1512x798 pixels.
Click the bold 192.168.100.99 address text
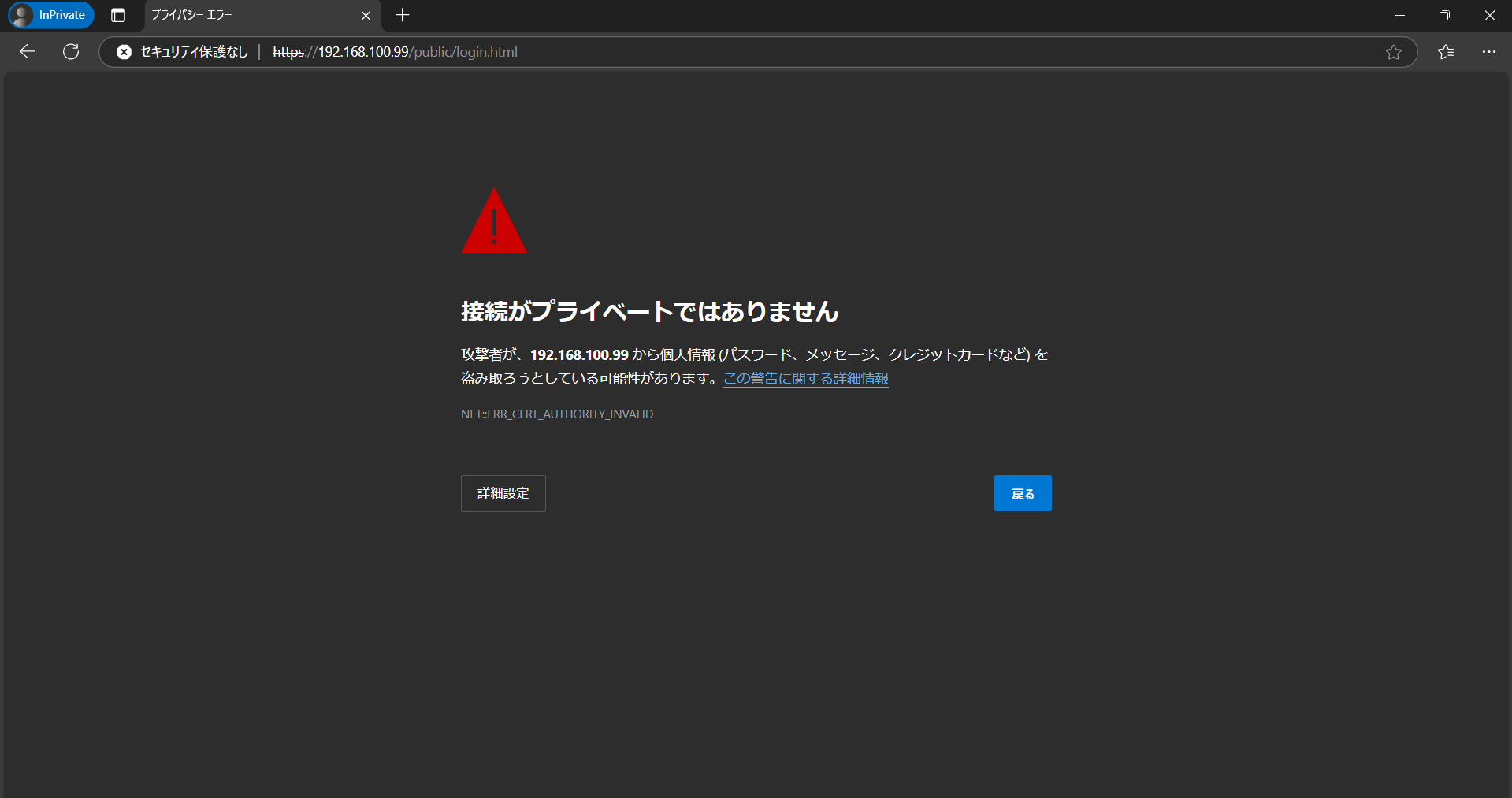coord(578,354)
